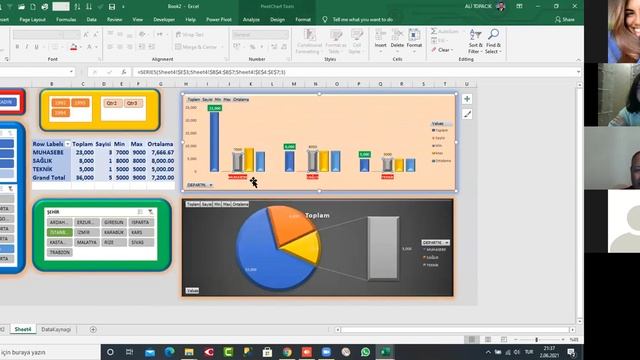Click the Italic formatting button

point(27,47)
